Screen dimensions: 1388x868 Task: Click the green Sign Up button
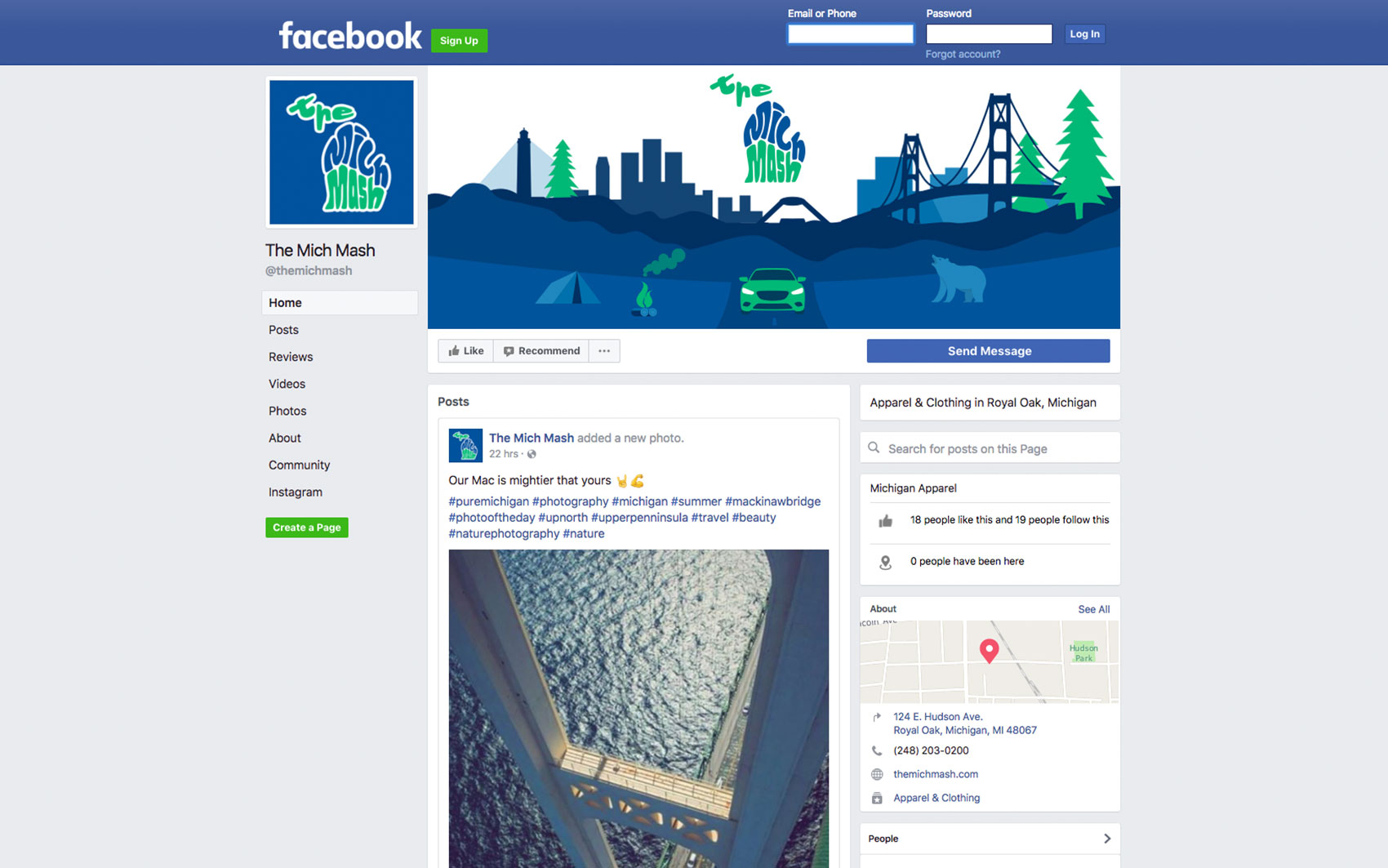coord(459,40)
